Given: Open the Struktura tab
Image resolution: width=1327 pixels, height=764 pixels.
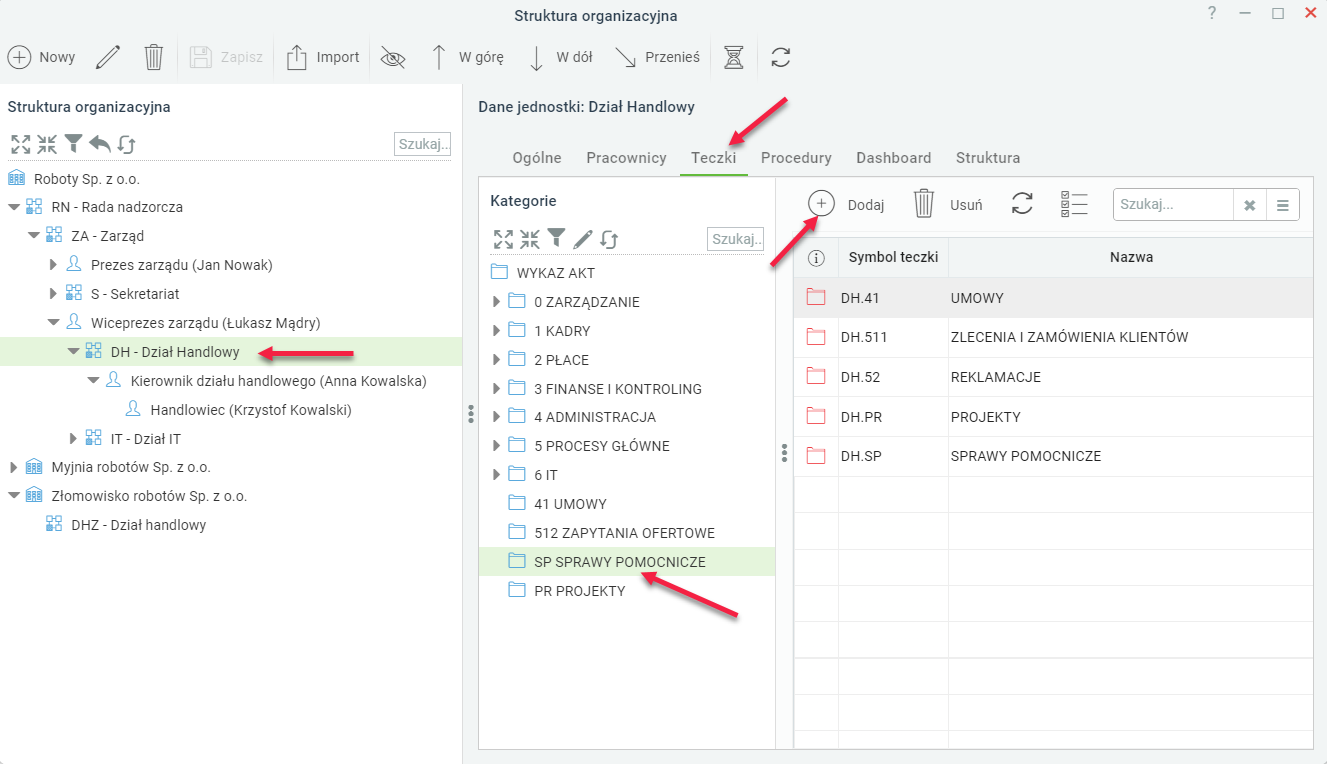Looking at the screenshot, I should tap(988, 158).
